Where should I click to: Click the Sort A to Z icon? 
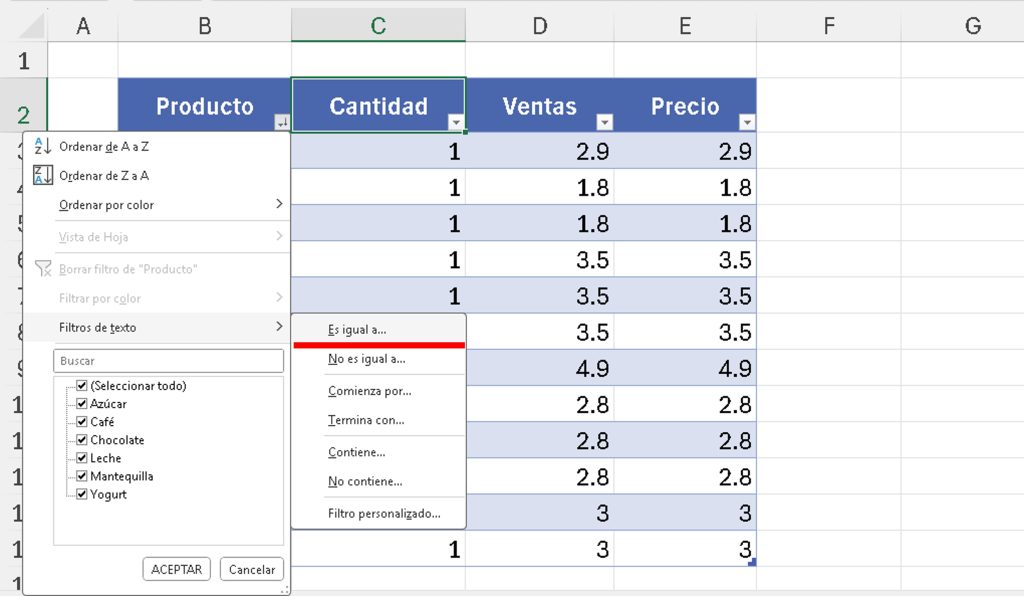(x=42, y=146)
